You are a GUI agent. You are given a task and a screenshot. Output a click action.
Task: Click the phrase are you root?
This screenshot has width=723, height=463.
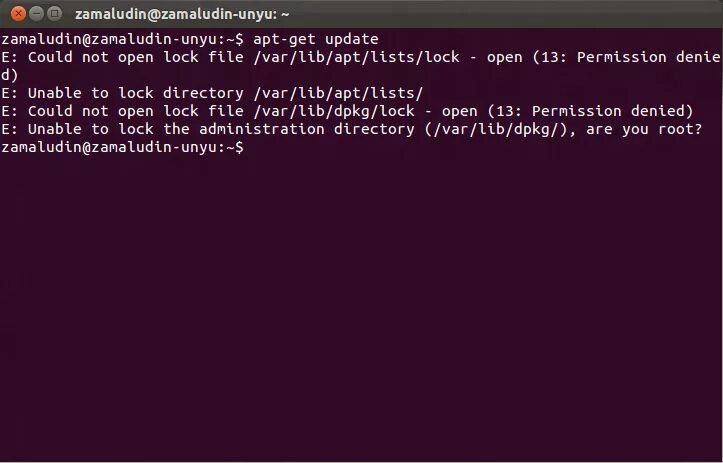[644, 130]
